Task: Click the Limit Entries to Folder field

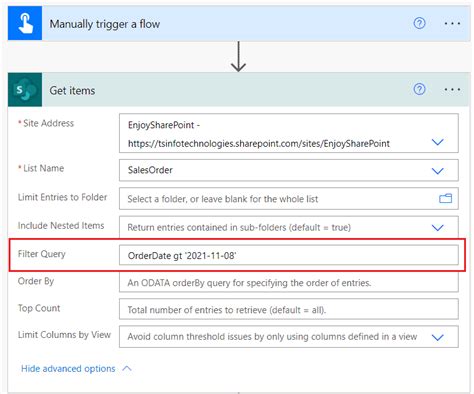Action: 289,199
